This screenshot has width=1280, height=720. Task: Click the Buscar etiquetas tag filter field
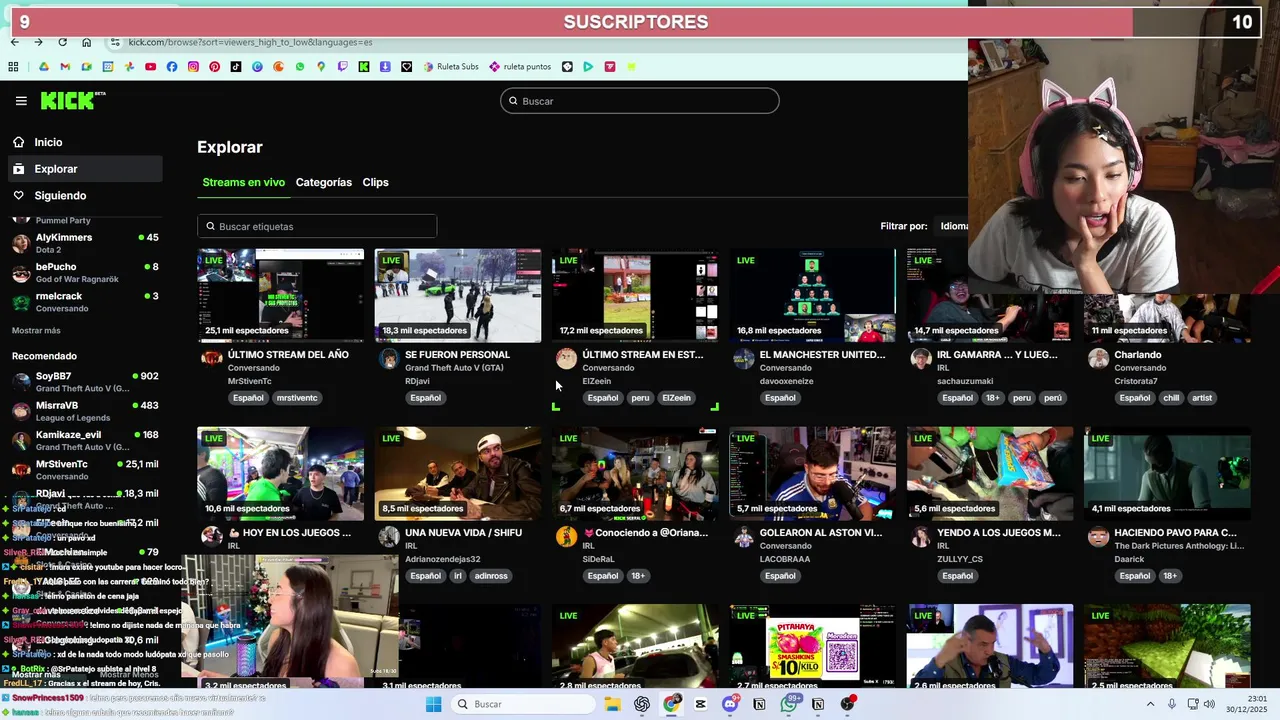coord(317,226)
